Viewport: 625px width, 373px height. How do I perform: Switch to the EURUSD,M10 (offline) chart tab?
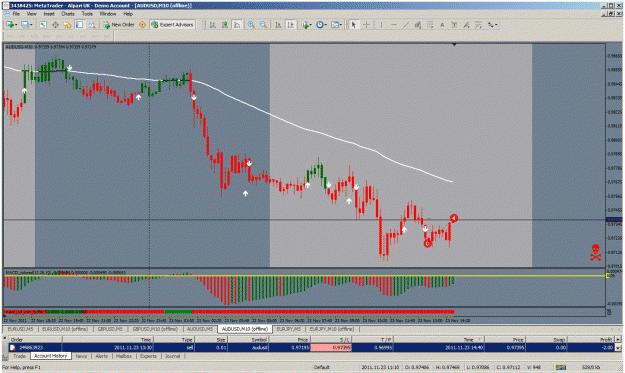click(65, 329)
